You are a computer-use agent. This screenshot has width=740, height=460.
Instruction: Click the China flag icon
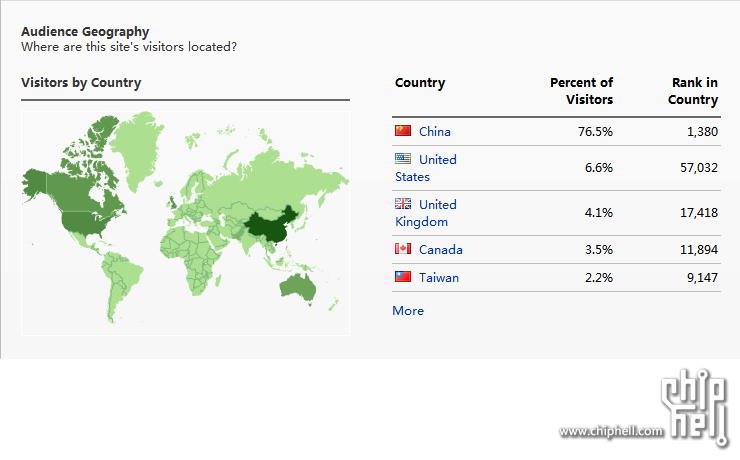click(x=403, y=131)
